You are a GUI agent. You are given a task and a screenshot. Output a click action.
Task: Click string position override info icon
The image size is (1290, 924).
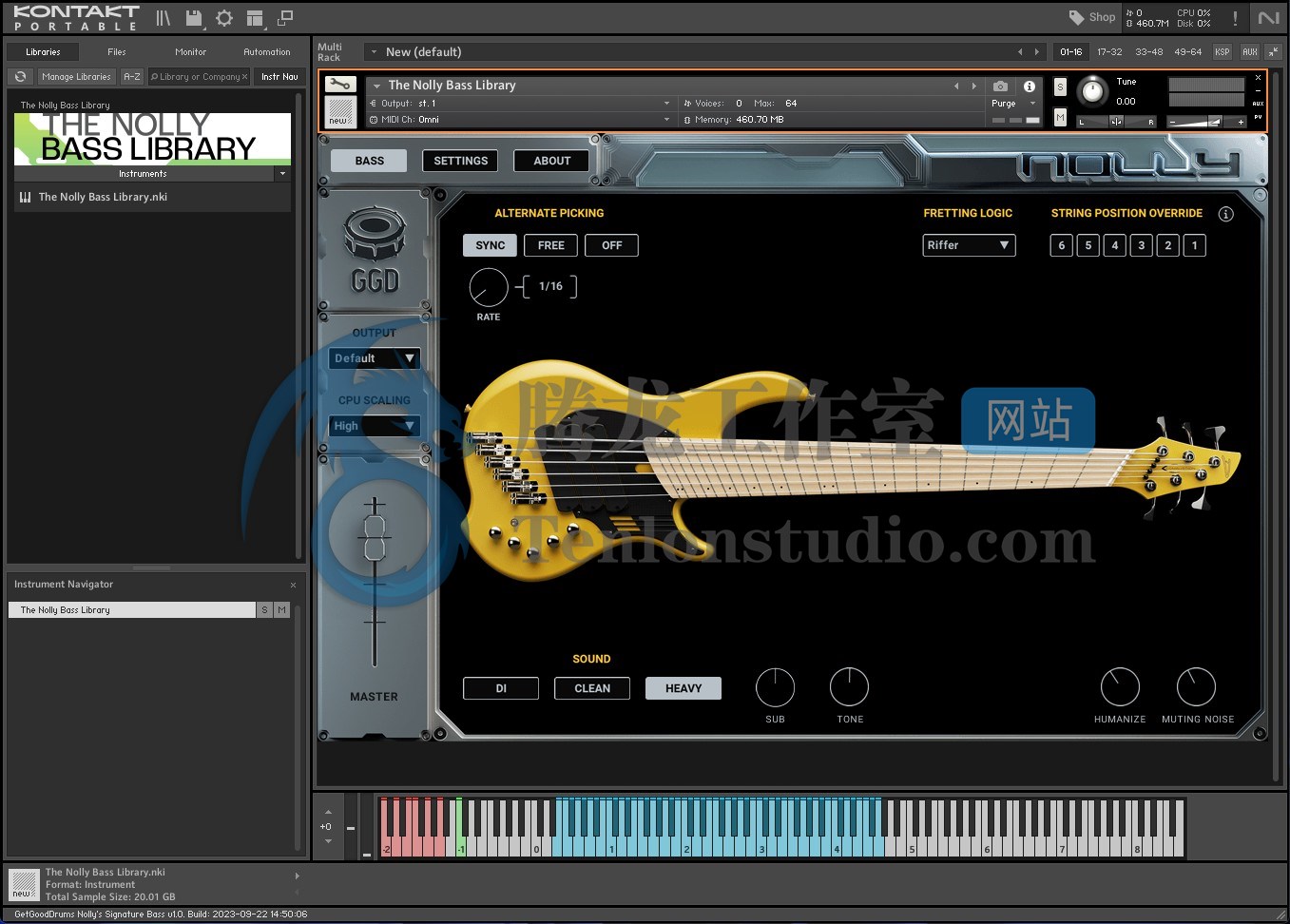click(1226, 214)
